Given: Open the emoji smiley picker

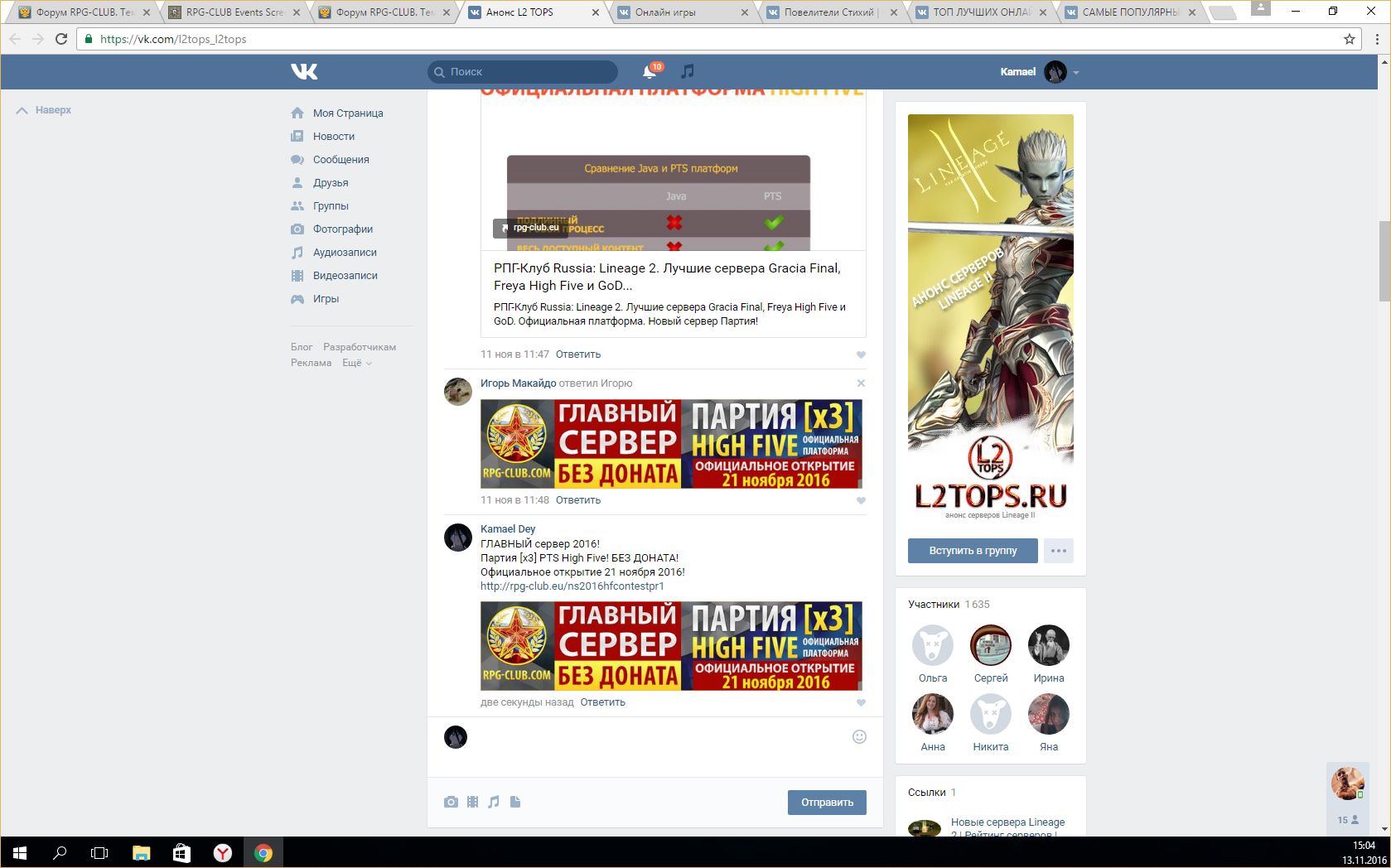Looking at the screenshot, I should point(859,737).
